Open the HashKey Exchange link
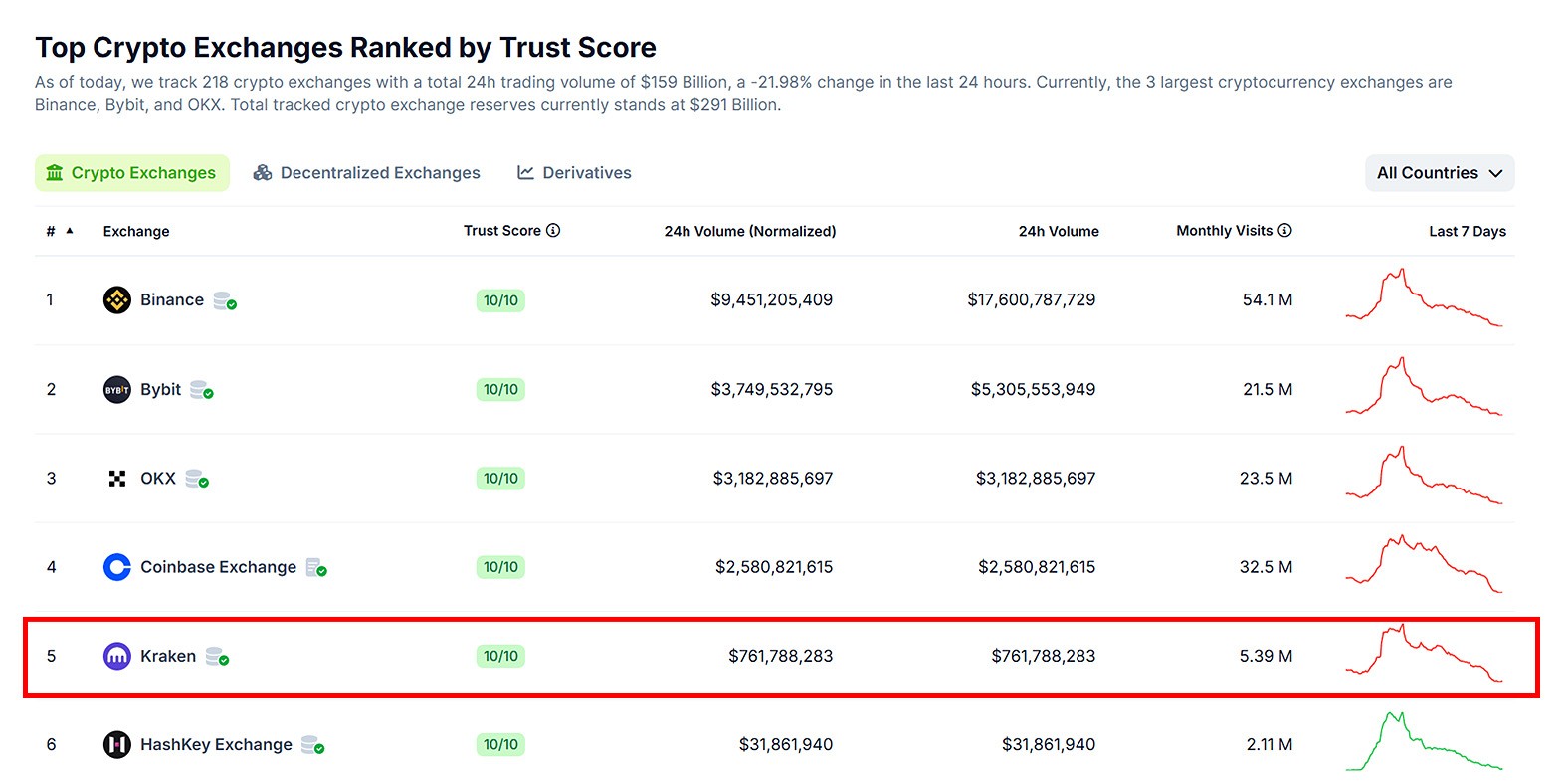The image size is (1568, 783). [216, 745]
